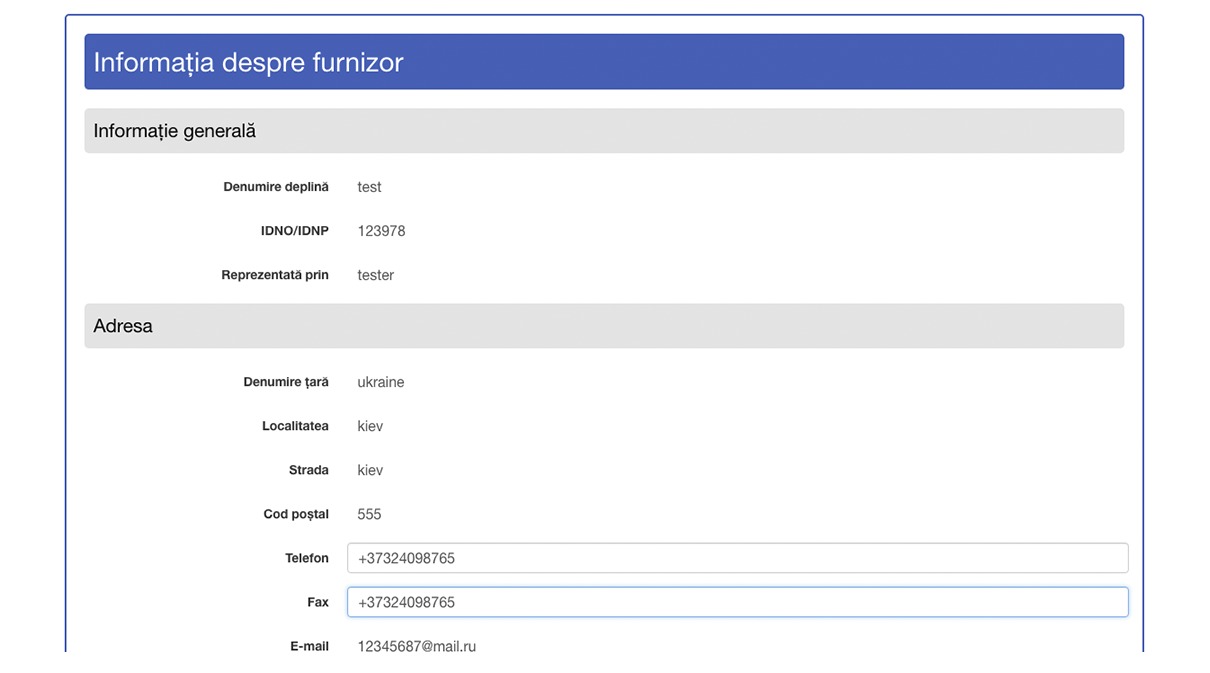Image resolution: width=1210 pixels, height=673 pixels.
Task: Click the 'Denumire țară' label
Action: click(286, 382)
